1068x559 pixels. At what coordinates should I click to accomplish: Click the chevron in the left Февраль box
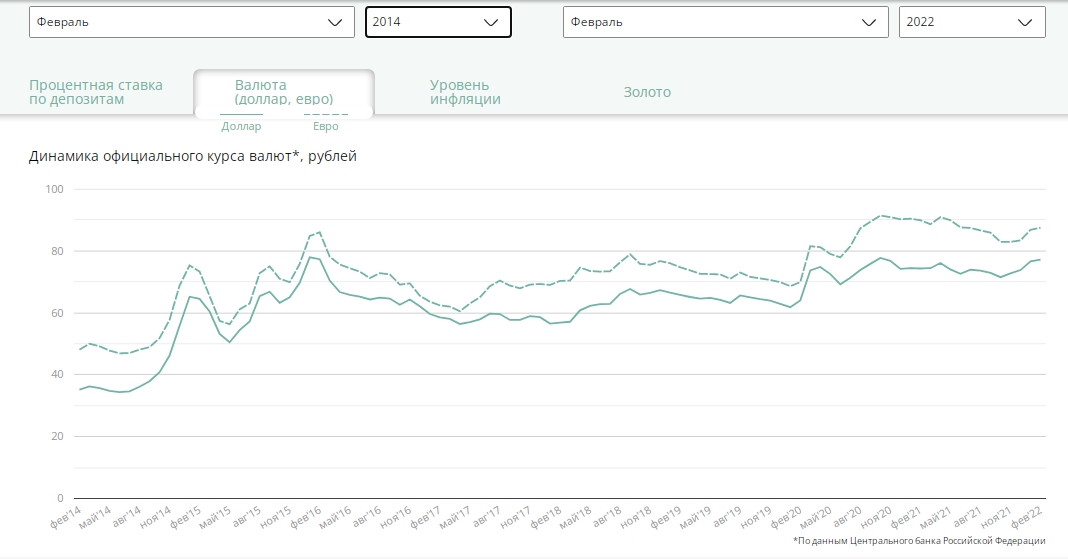click(x=334, y=22)
